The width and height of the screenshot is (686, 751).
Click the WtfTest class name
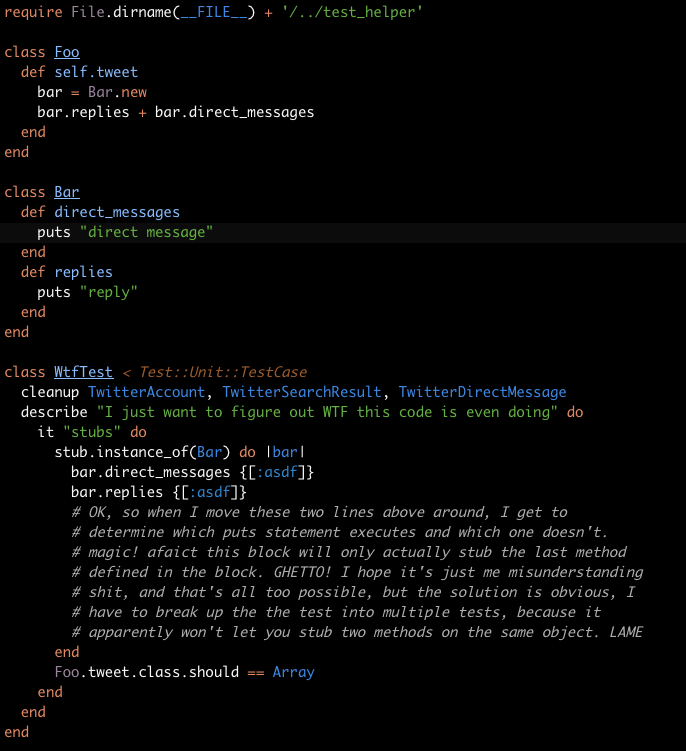pos(83,372)
